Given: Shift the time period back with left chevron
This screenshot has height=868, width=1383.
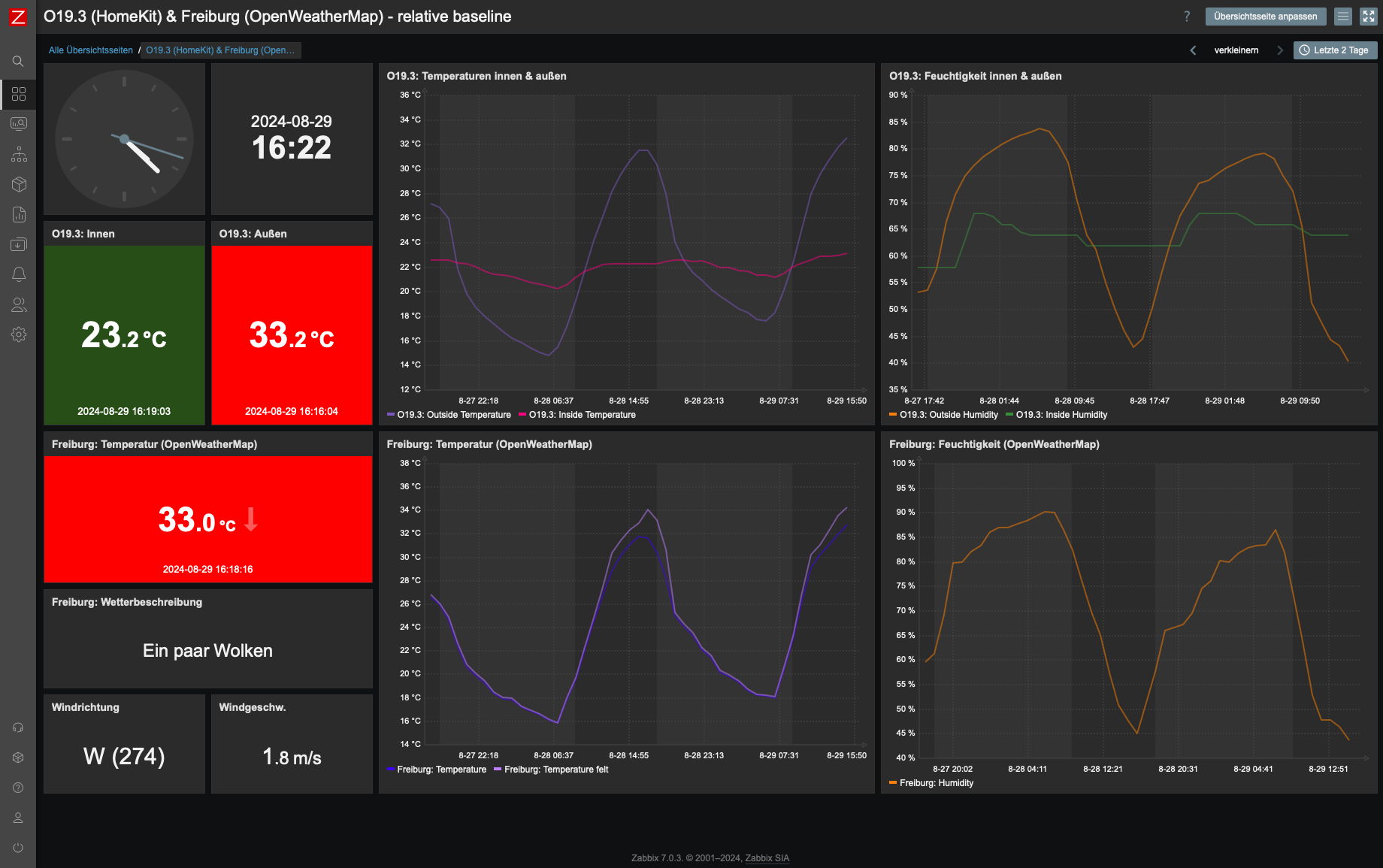Looking at the screenshot, I should click(x=1193, y=50).
